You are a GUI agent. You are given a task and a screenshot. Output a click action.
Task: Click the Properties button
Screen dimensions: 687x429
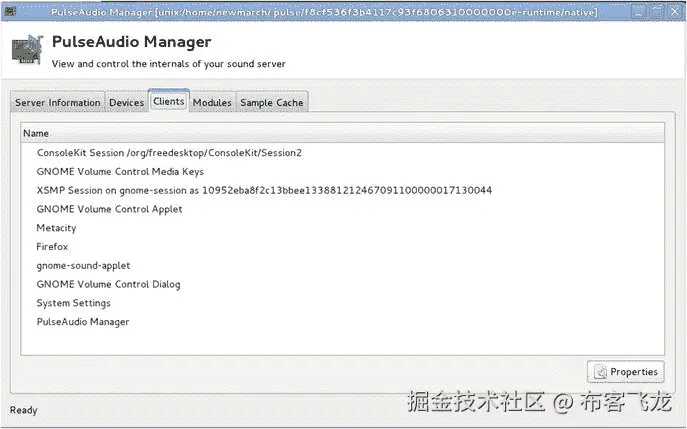625,372
